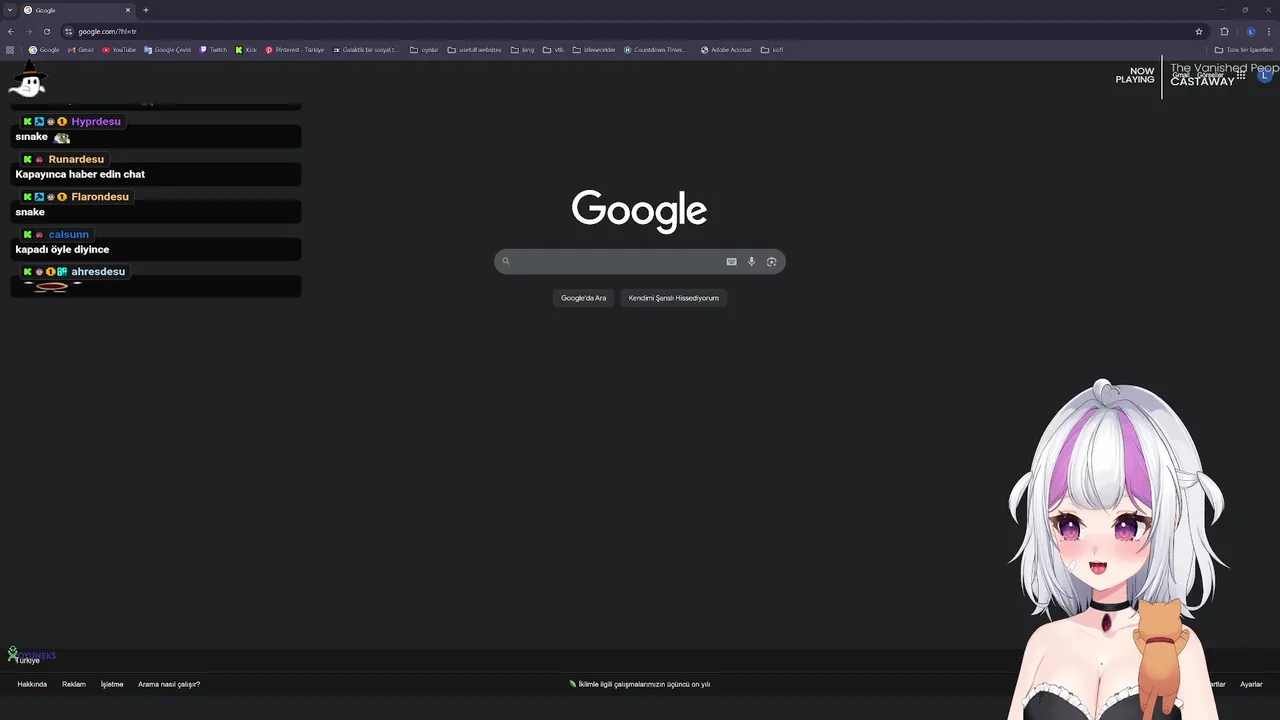Expand the Tüm Yer İşaretleri folder

click(1243, 49)
